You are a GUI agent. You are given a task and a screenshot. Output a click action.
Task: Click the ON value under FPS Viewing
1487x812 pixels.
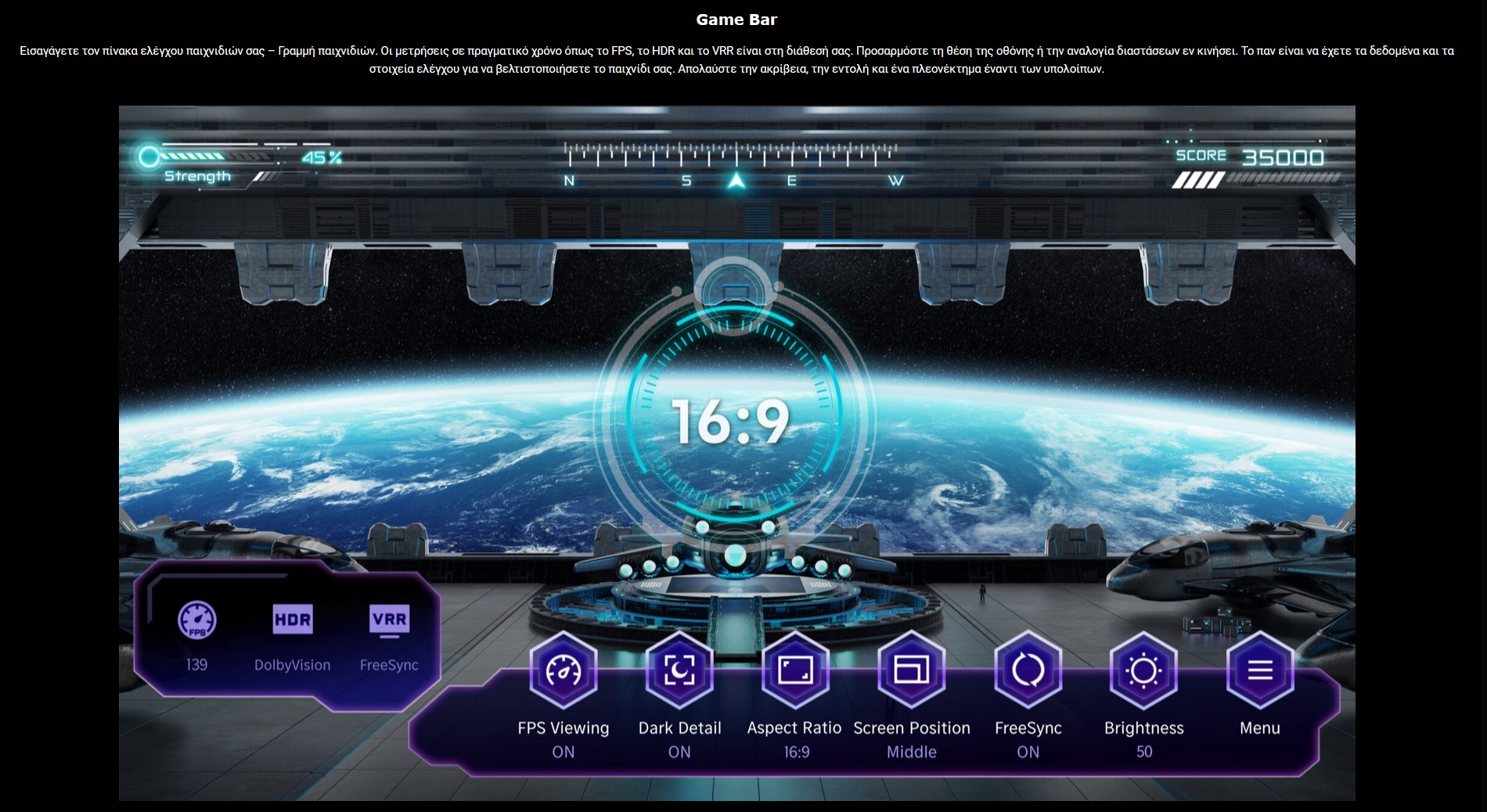coord(563,752)
